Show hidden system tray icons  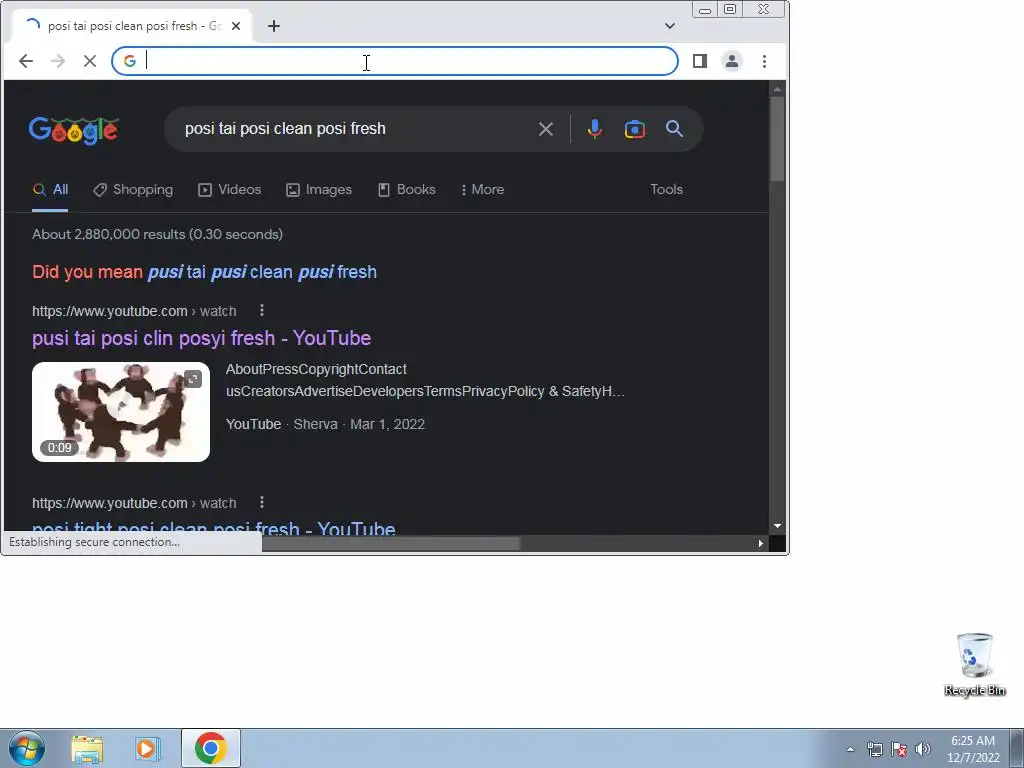click(x=850, y=750)
